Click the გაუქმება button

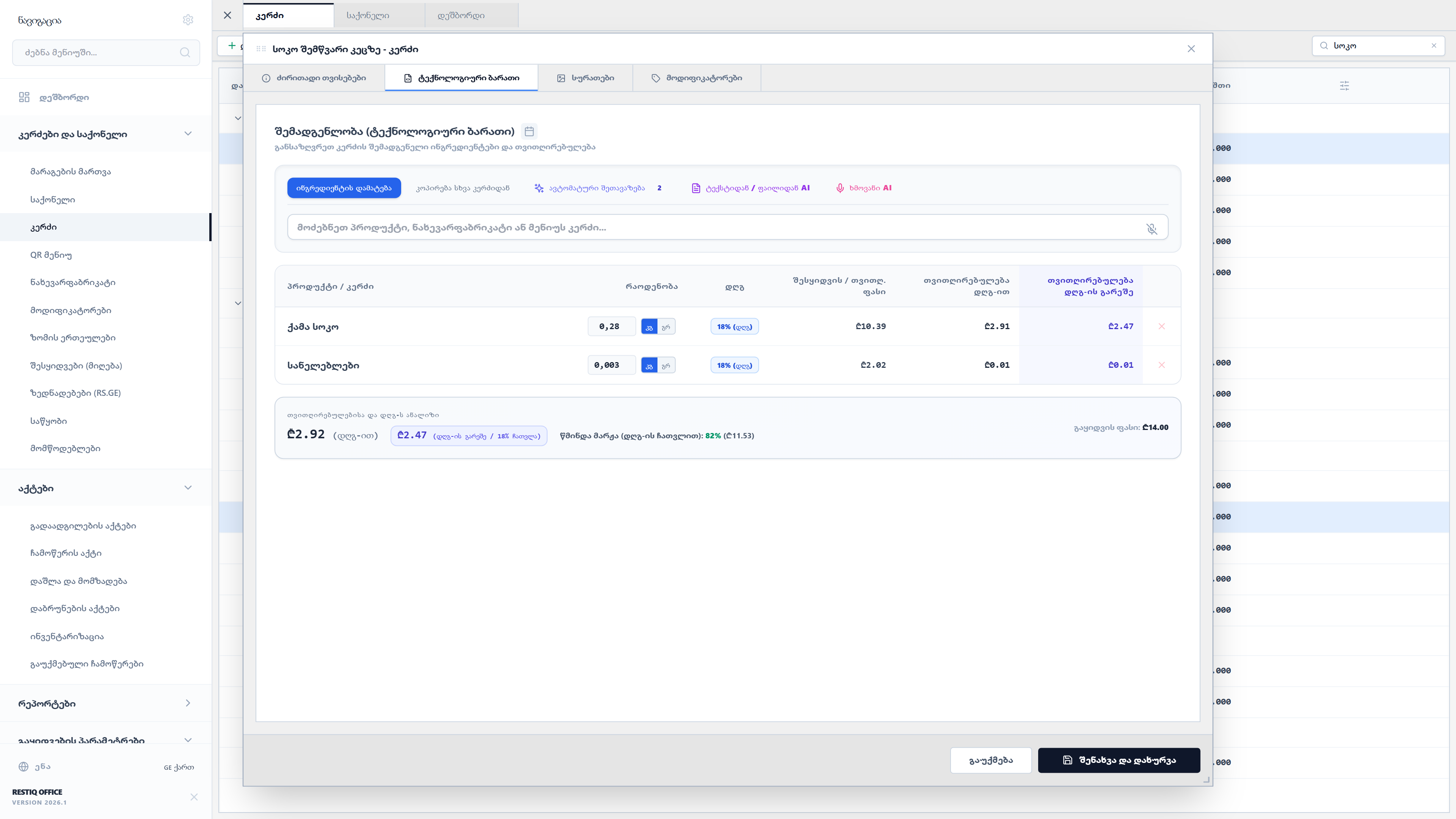tap(991, 760)
